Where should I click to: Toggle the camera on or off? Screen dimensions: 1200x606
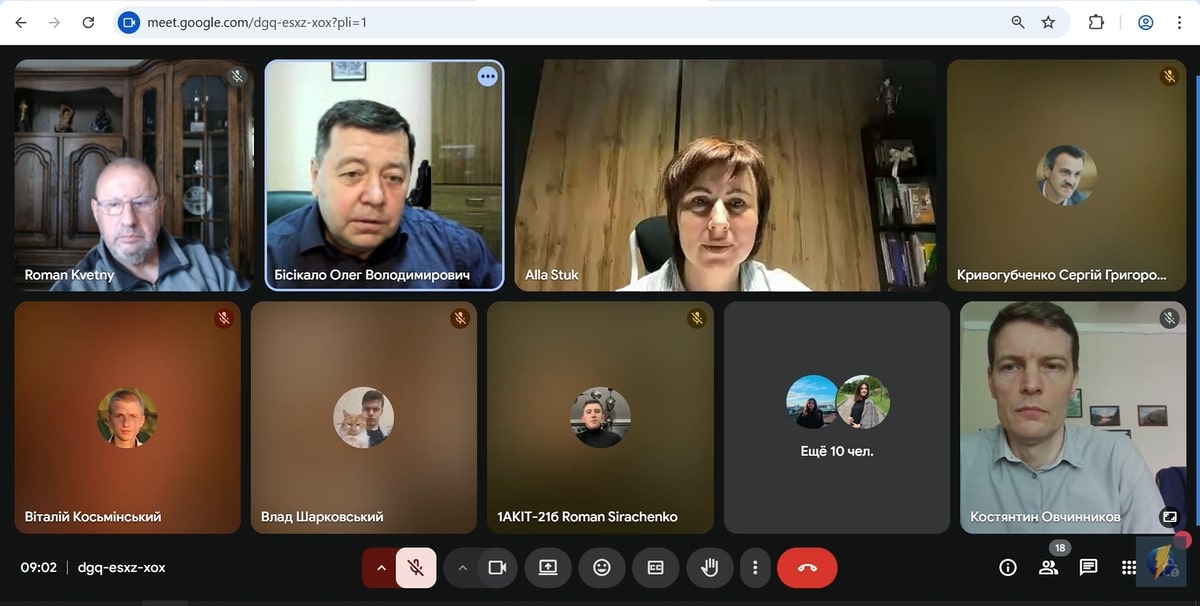[497, 567]
